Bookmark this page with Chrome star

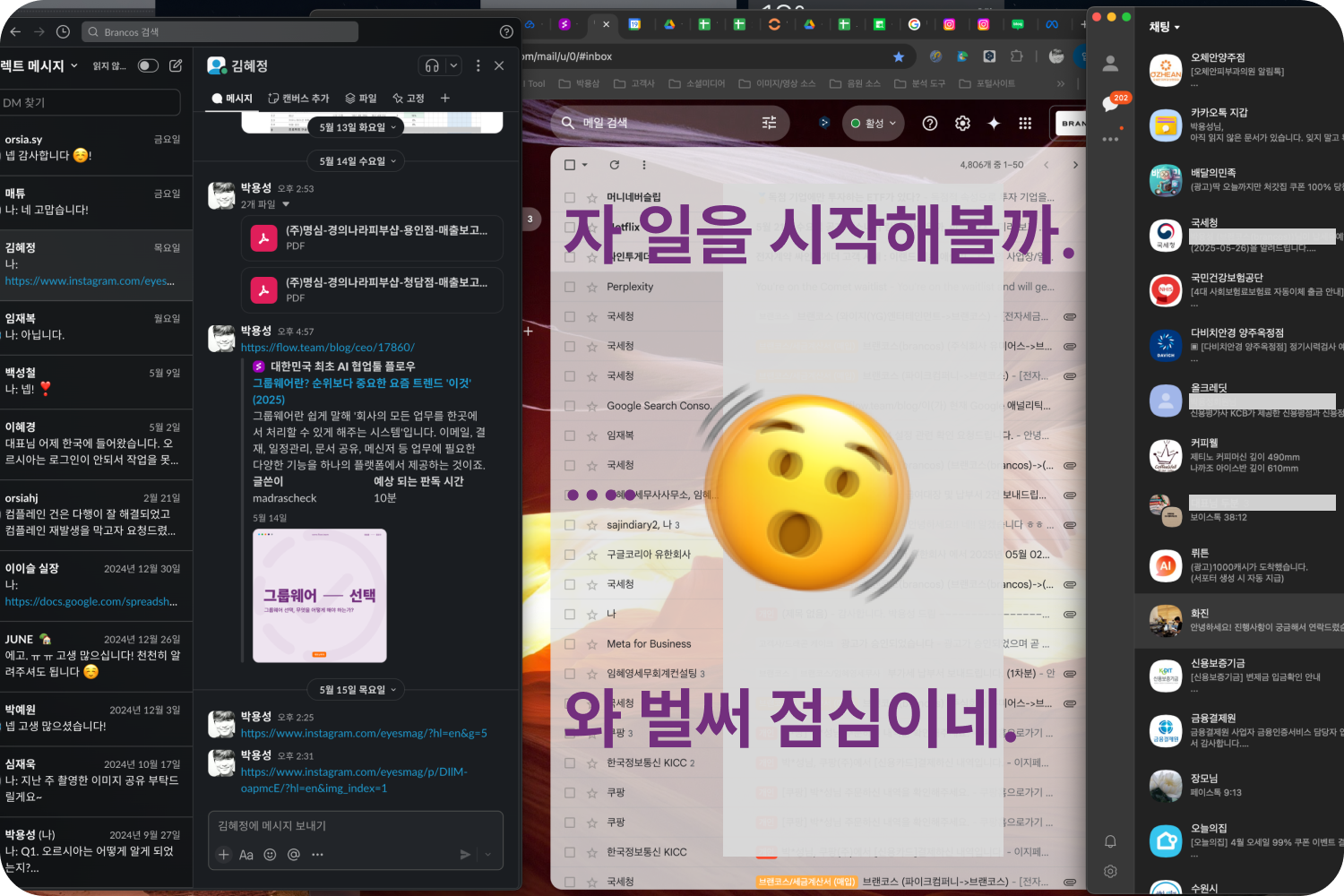899,56
